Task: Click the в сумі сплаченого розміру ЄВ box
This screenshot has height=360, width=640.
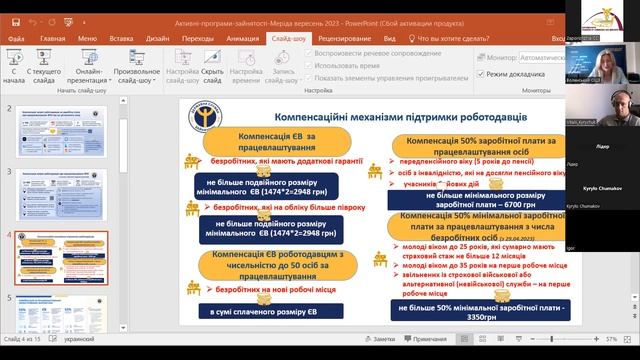Action: pyautogui.click(x=271, y=311)
